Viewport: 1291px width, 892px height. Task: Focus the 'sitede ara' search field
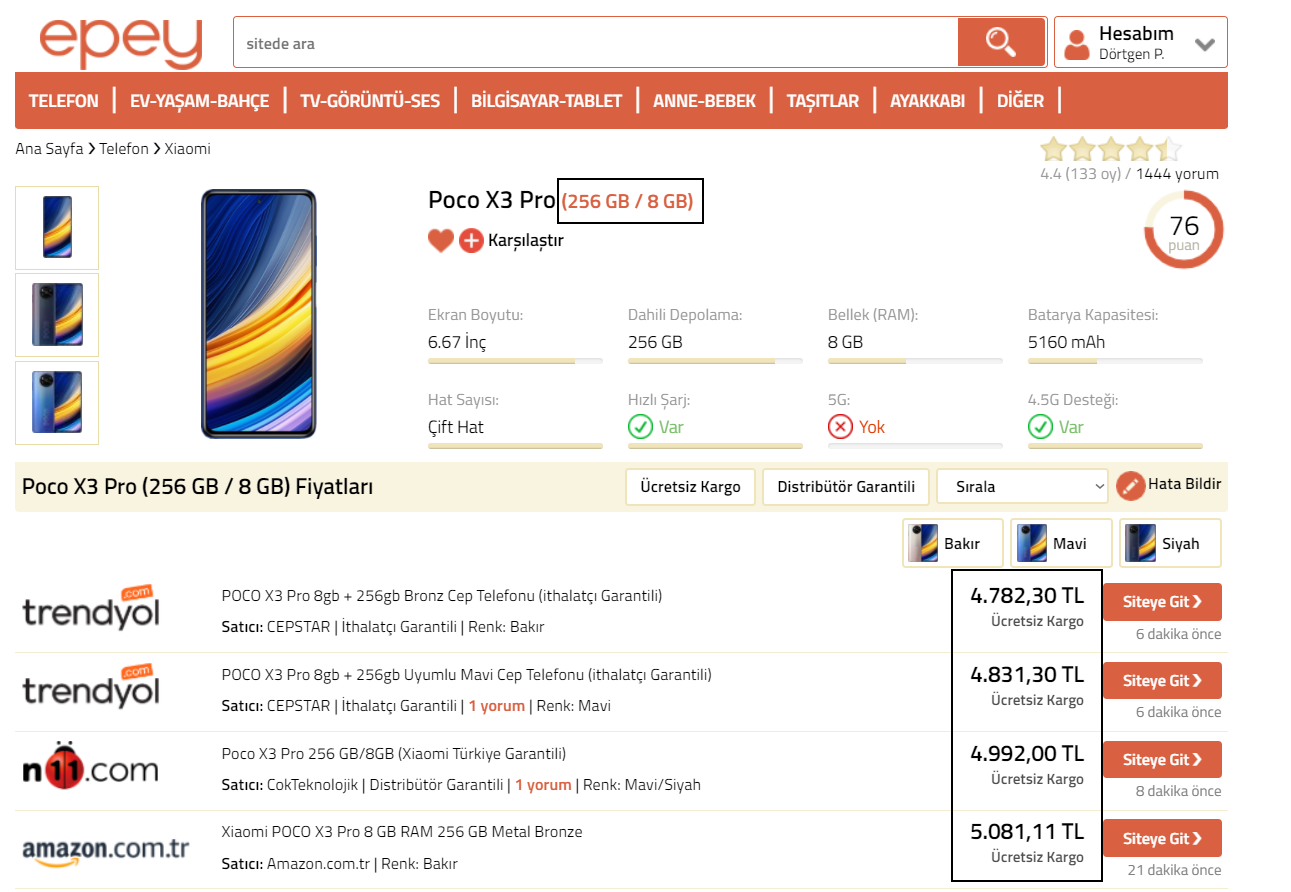tap(596, 43)
